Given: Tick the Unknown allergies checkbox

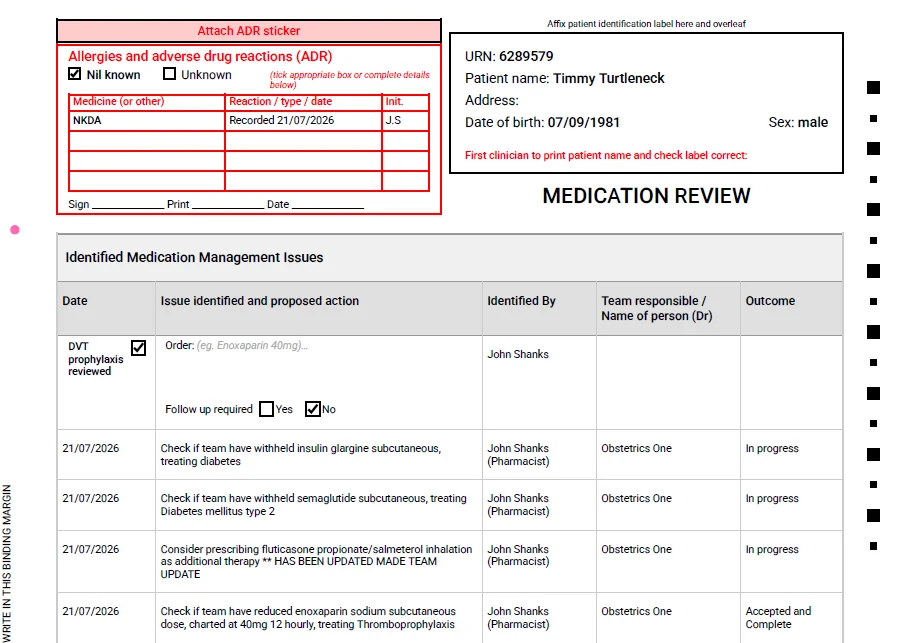Looking at the screenshot, I should tap(169, 73).
